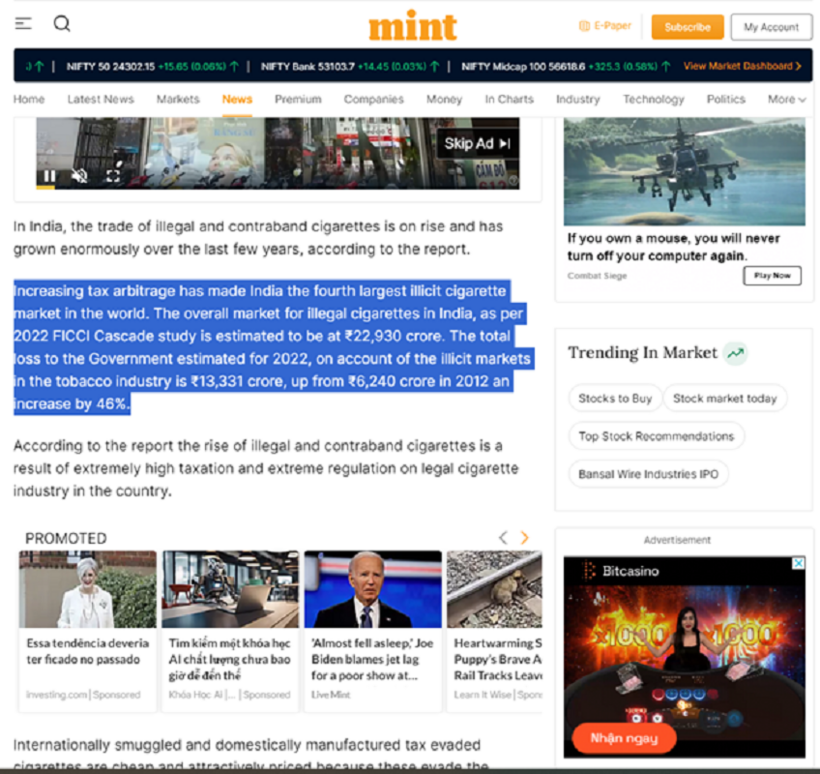Select the Stocks to Buy tag
820x774 pixels.
point(614,398)
